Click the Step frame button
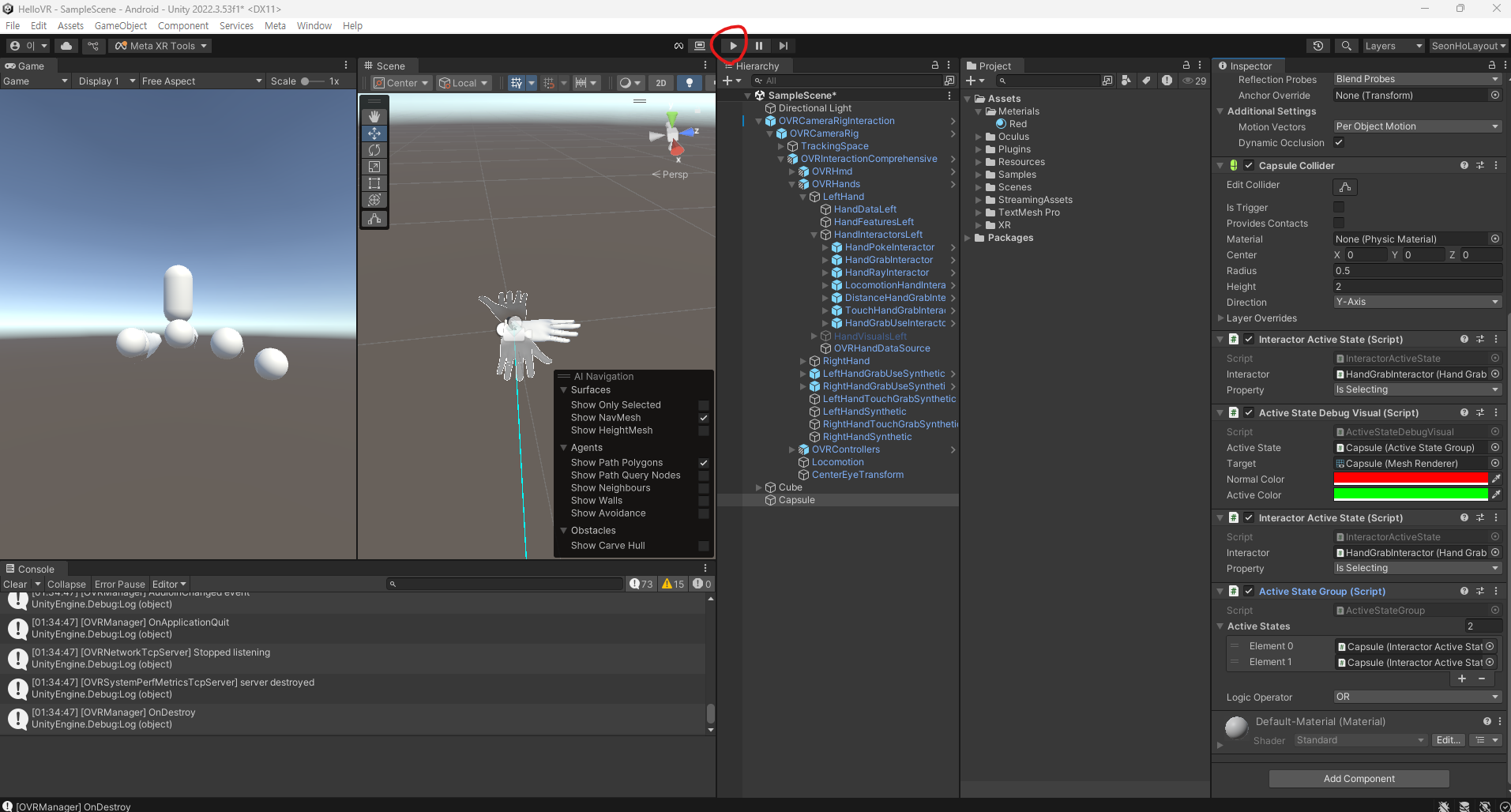Screen dimensions: 1511x812 (x=783, y=46)
